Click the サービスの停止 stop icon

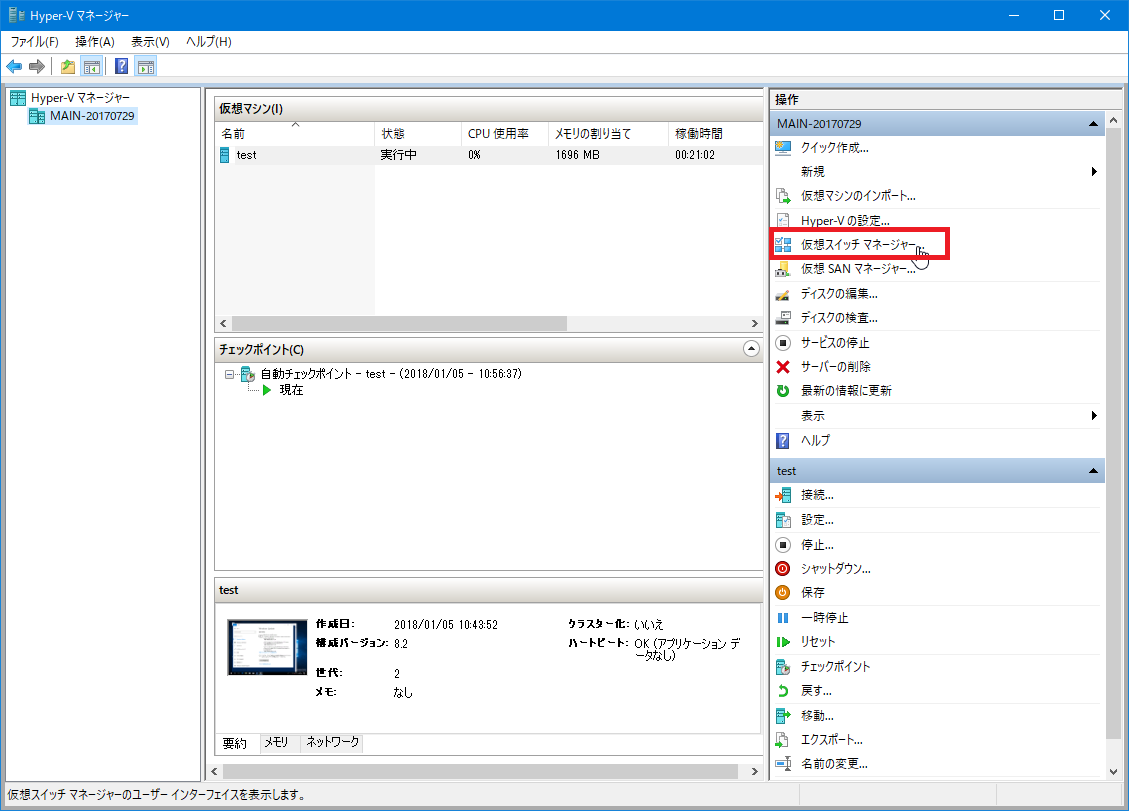click(x=783, y=343)
